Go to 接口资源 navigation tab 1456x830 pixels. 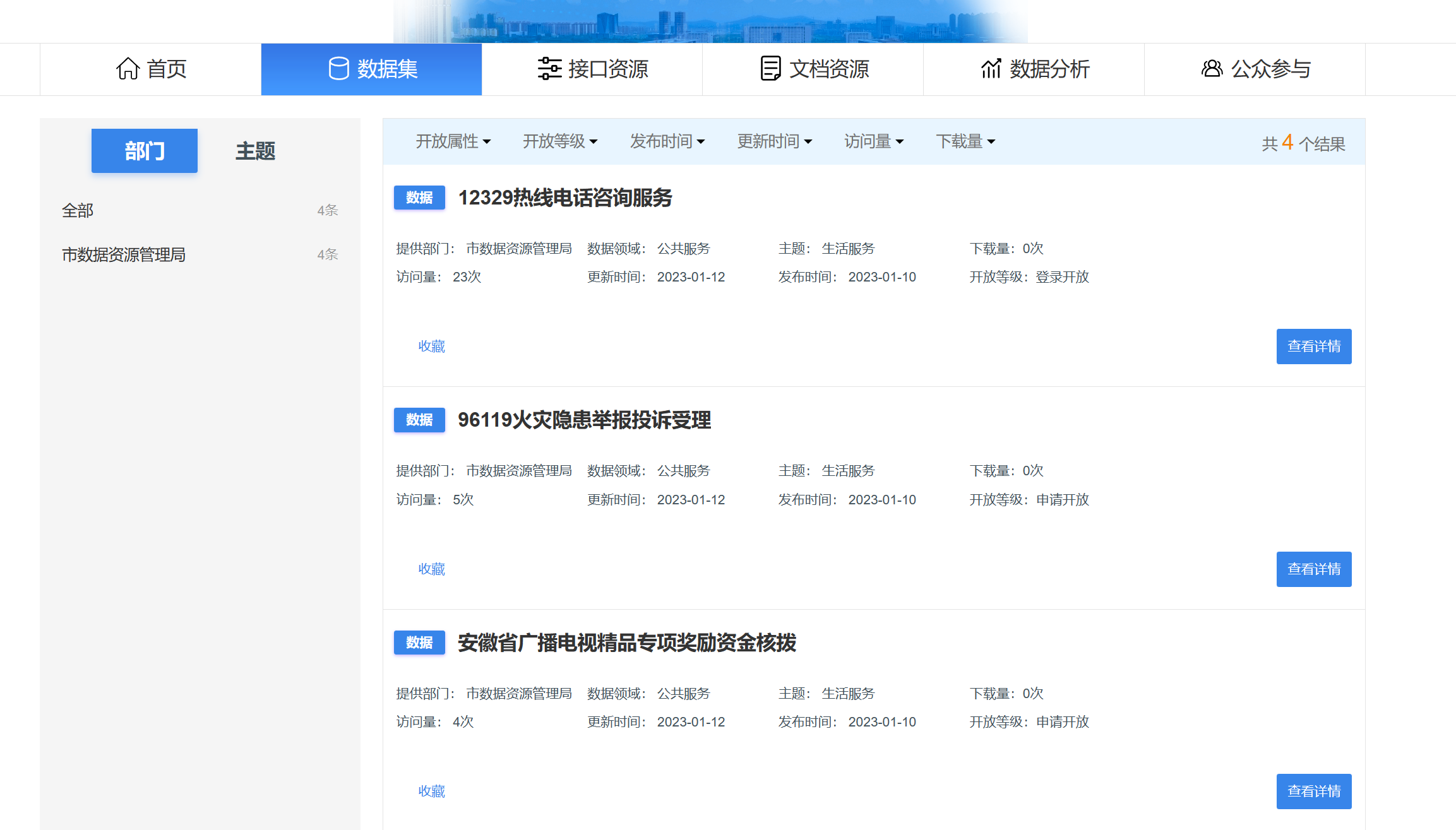pos(592,69)
